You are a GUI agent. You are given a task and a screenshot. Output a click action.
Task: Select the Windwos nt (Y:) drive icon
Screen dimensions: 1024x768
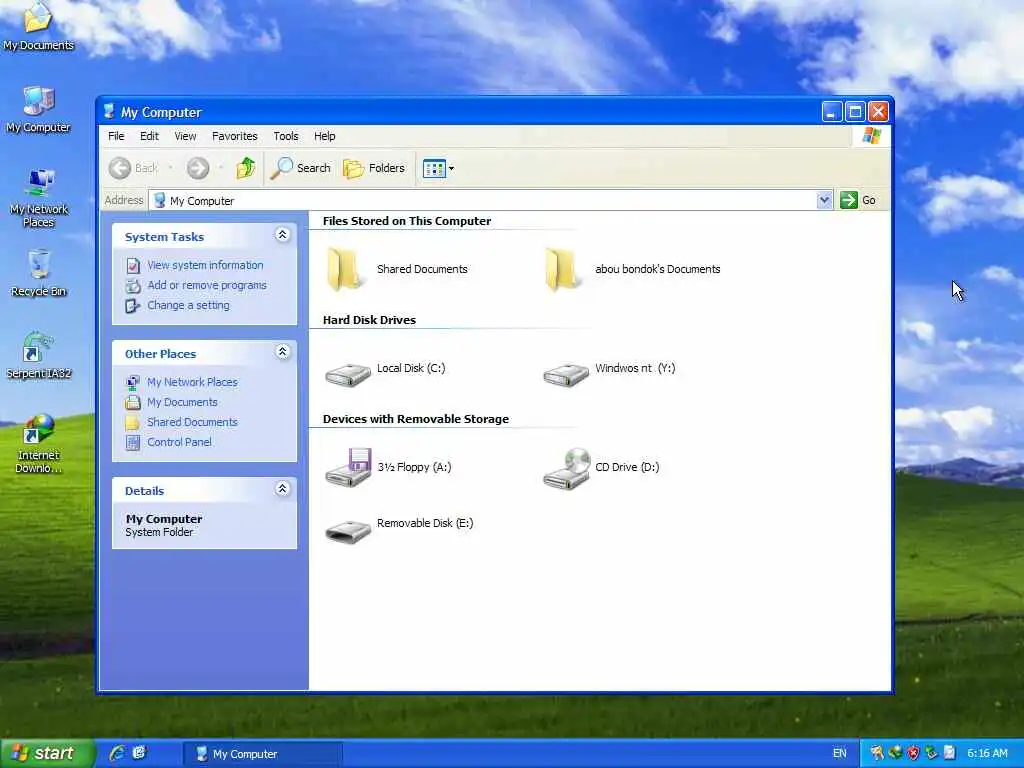tap(566, 375)
